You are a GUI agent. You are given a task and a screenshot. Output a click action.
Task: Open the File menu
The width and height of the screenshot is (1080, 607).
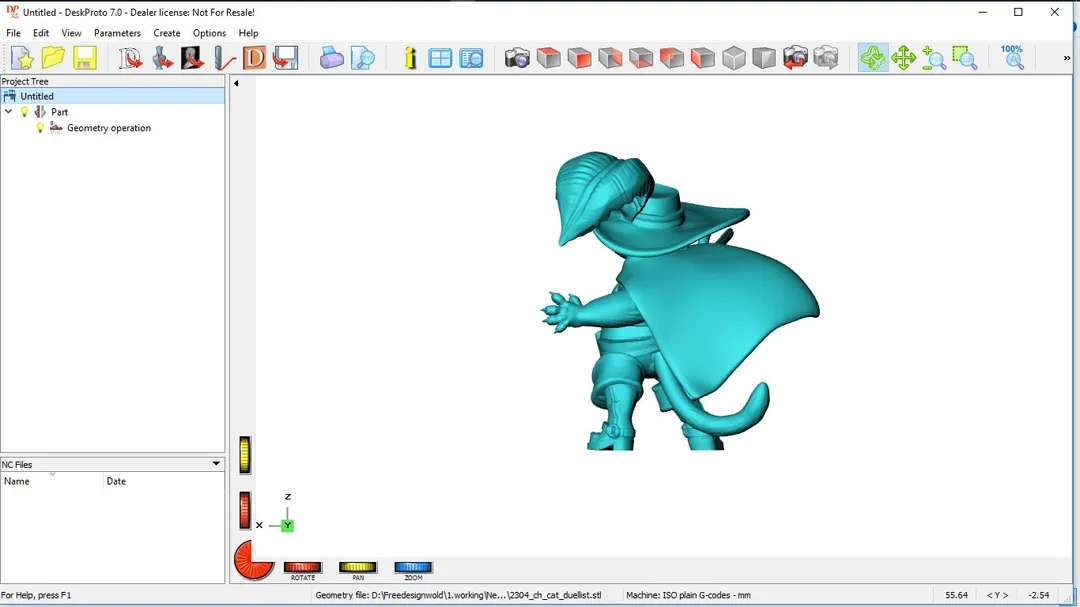(13, 33)
